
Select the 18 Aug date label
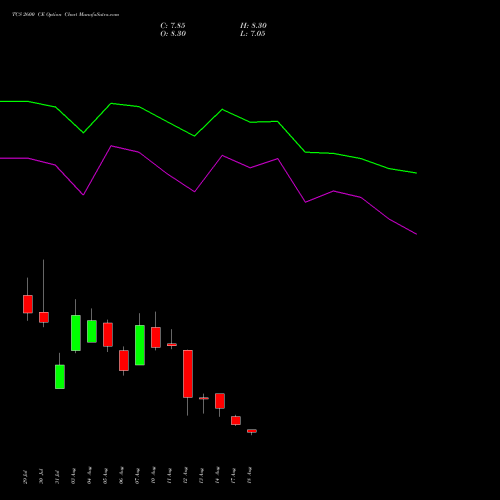point(250,476)
